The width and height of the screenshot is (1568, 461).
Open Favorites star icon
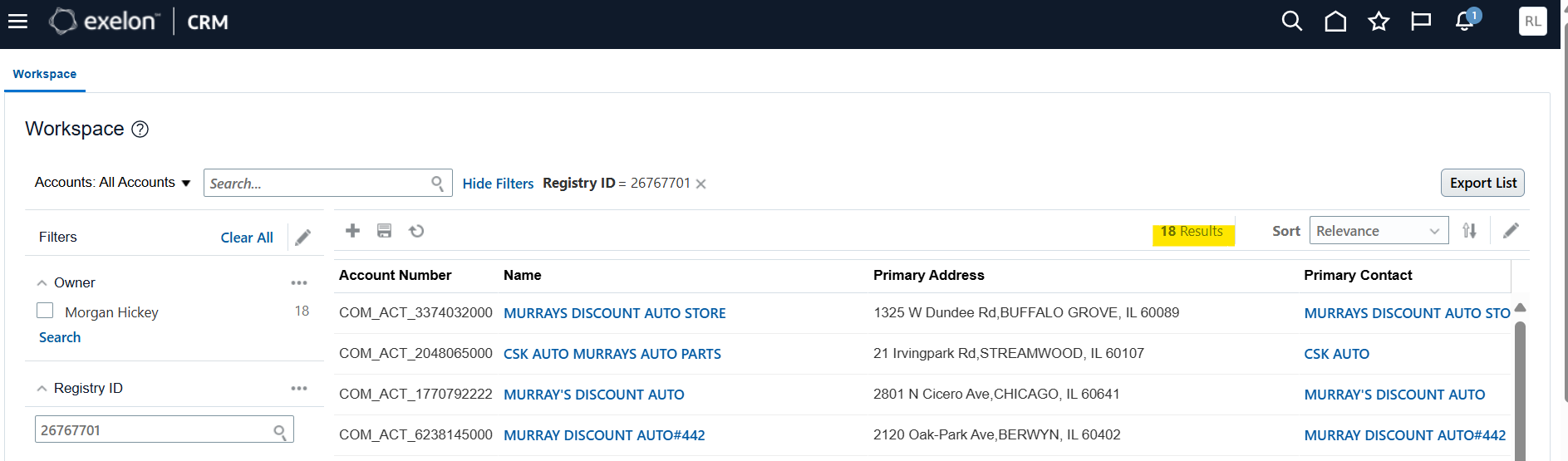(x=1379, y=21)
